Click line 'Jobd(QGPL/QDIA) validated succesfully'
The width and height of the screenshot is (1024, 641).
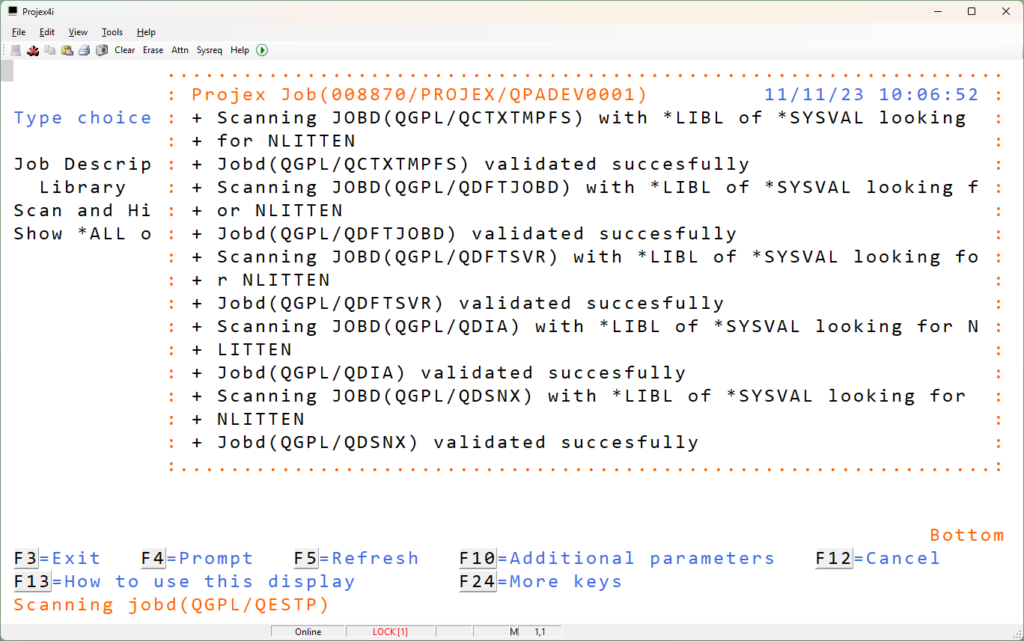pyautogui.click(x=438, y=373)
